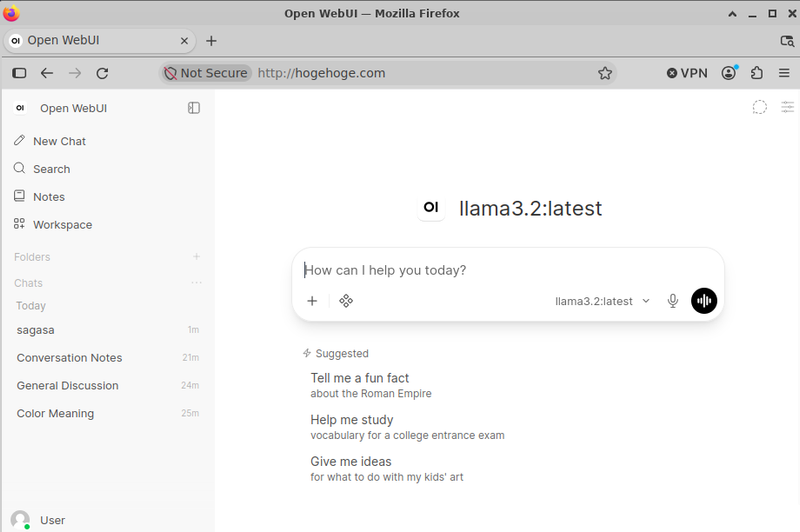Choose 'Help me study' suggestion
Screen dimensions: 800x532
(407, 427)
